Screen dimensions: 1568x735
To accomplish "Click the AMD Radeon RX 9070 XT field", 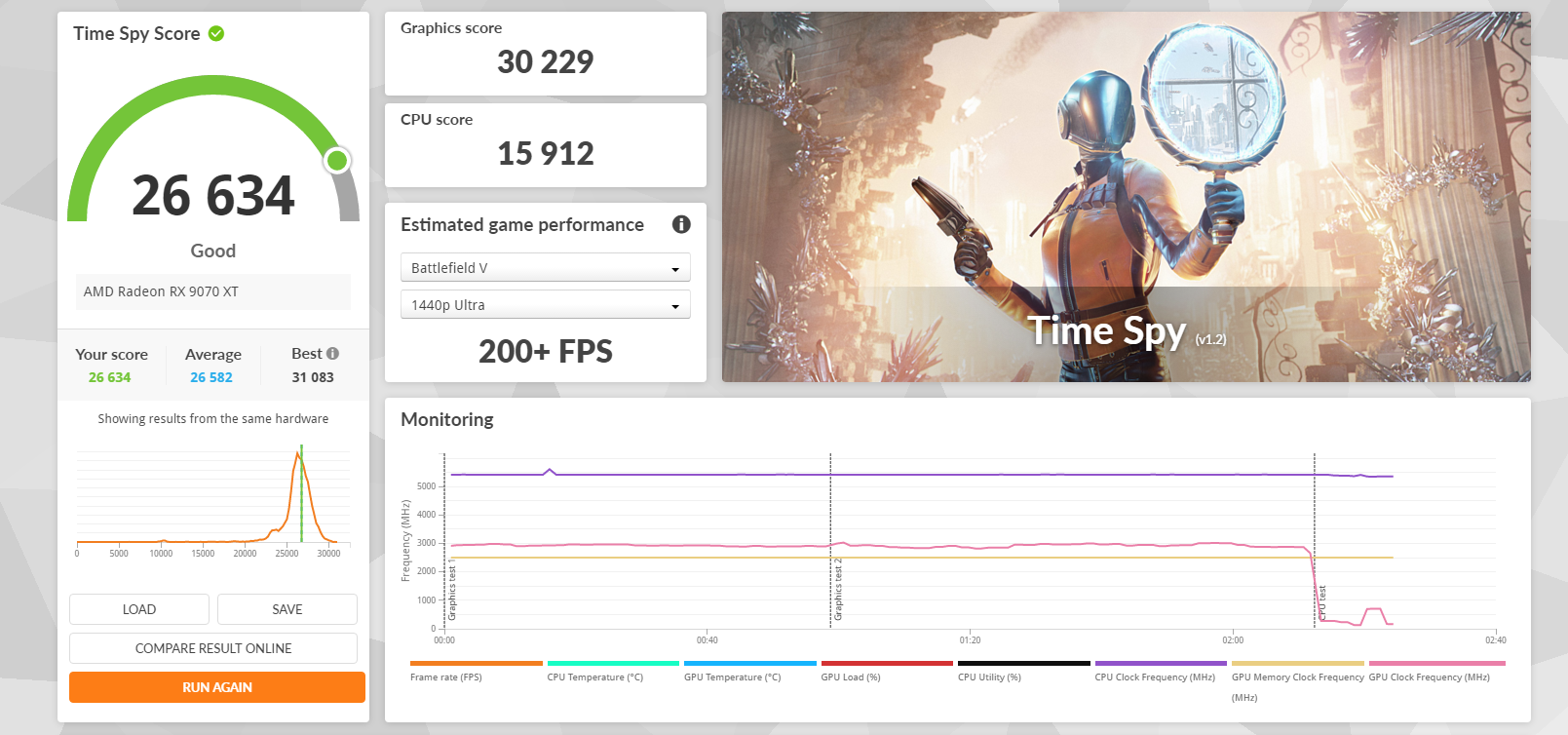I will click(x=213, y=291).
